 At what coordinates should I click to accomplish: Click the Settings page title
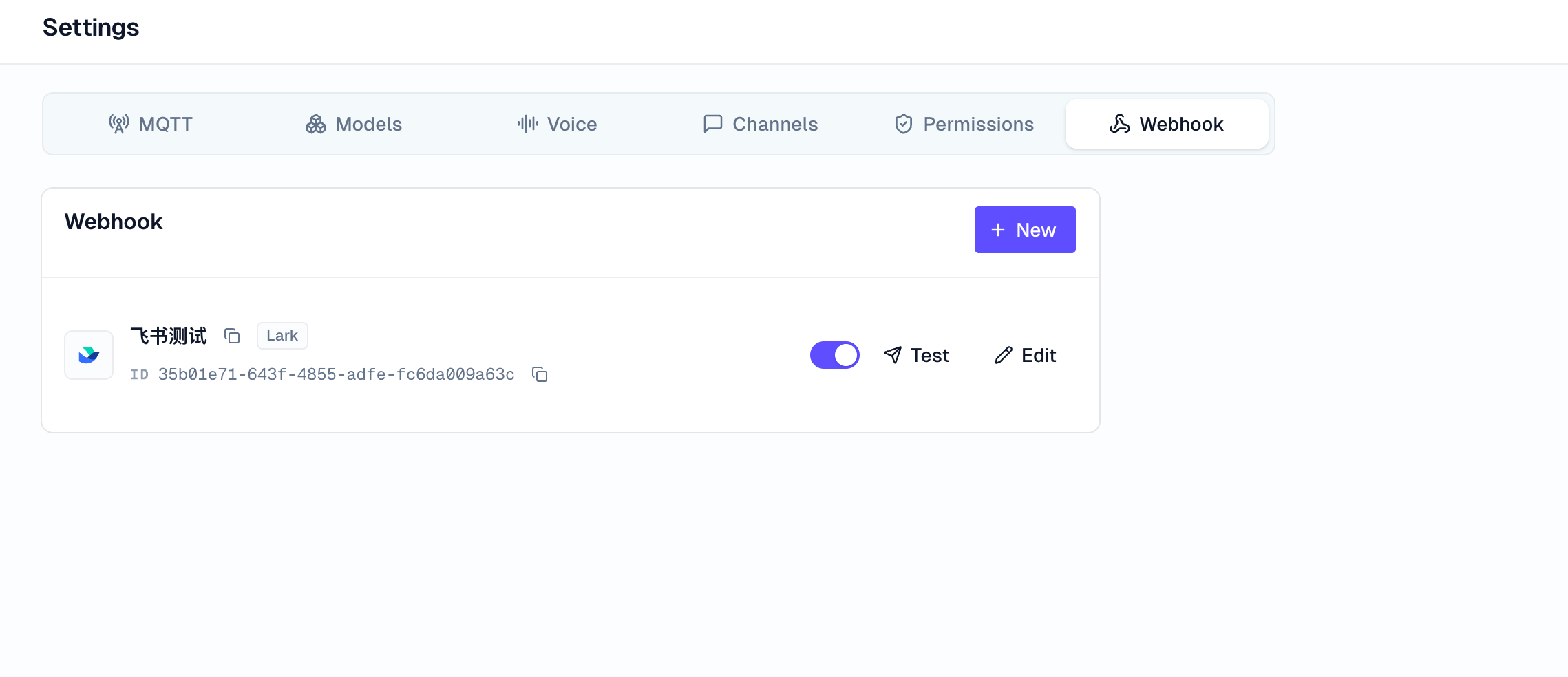[91, 28]
